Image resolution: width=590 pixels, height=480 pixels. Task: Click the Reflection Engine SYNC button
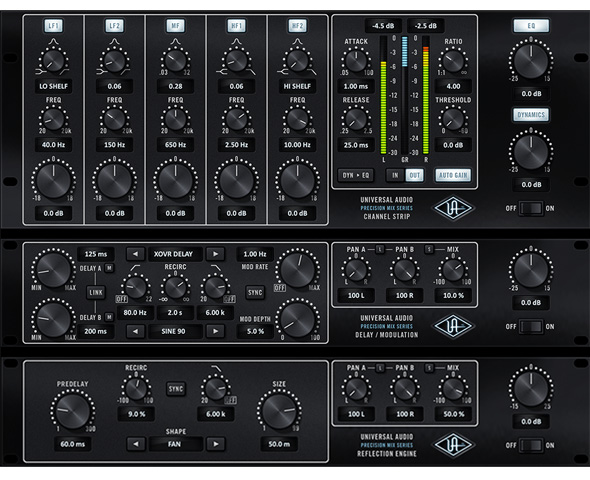[176, 389]
